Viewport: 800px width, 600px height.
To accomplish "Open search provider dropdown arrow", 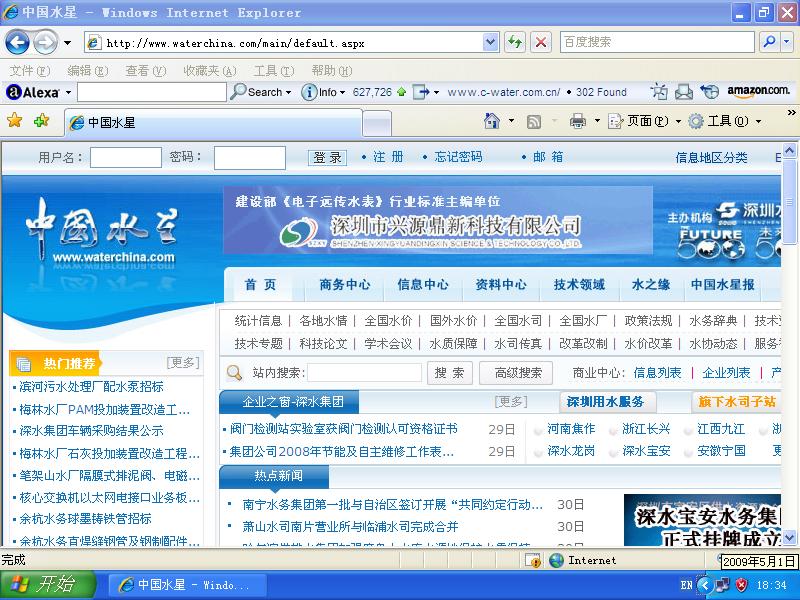I will (x=787, y=42).
